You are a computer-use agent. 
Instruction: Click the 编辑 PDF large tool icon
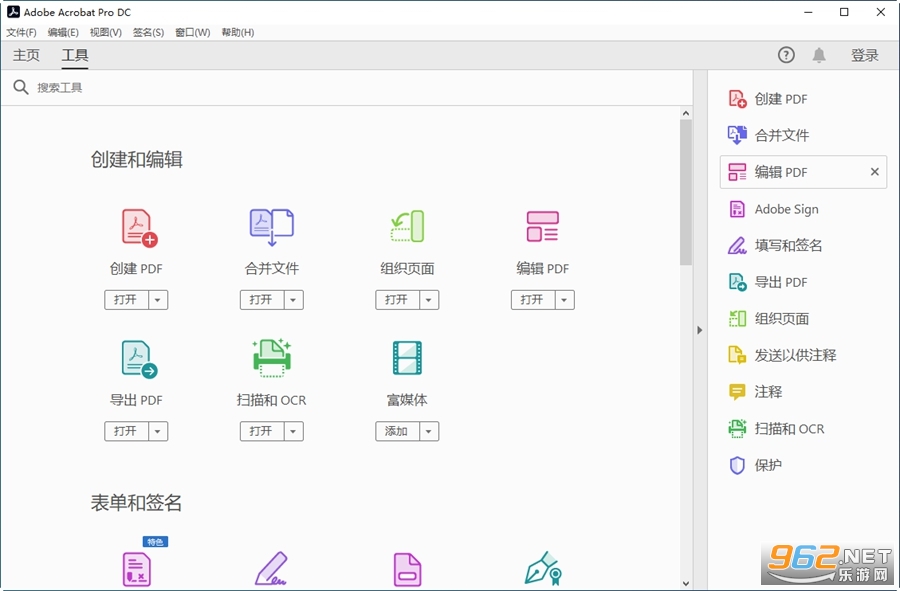click(542, 226)
